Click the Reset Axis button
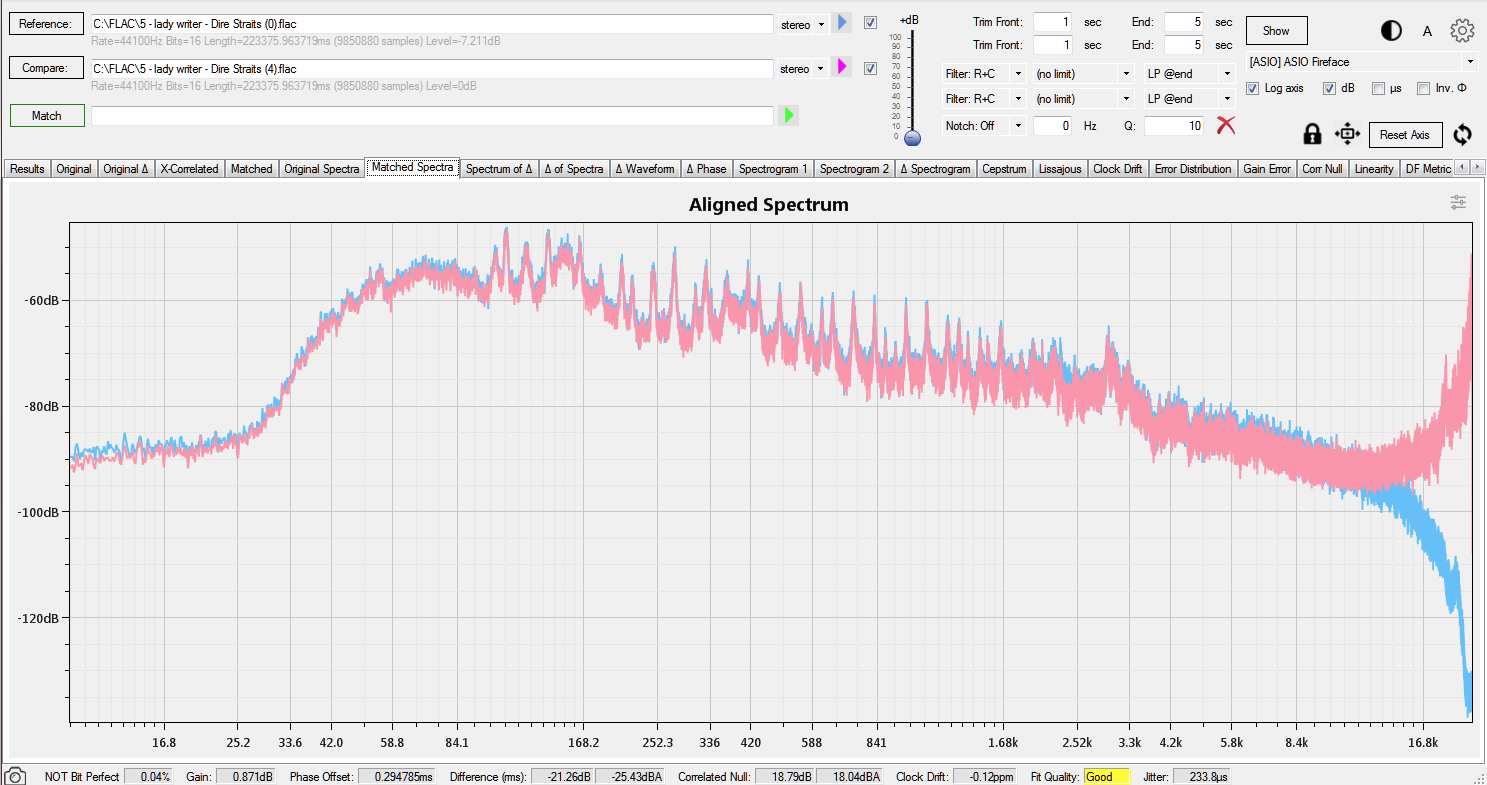The width and height of the screenshot is (1487, 785). coord(1405,135)
